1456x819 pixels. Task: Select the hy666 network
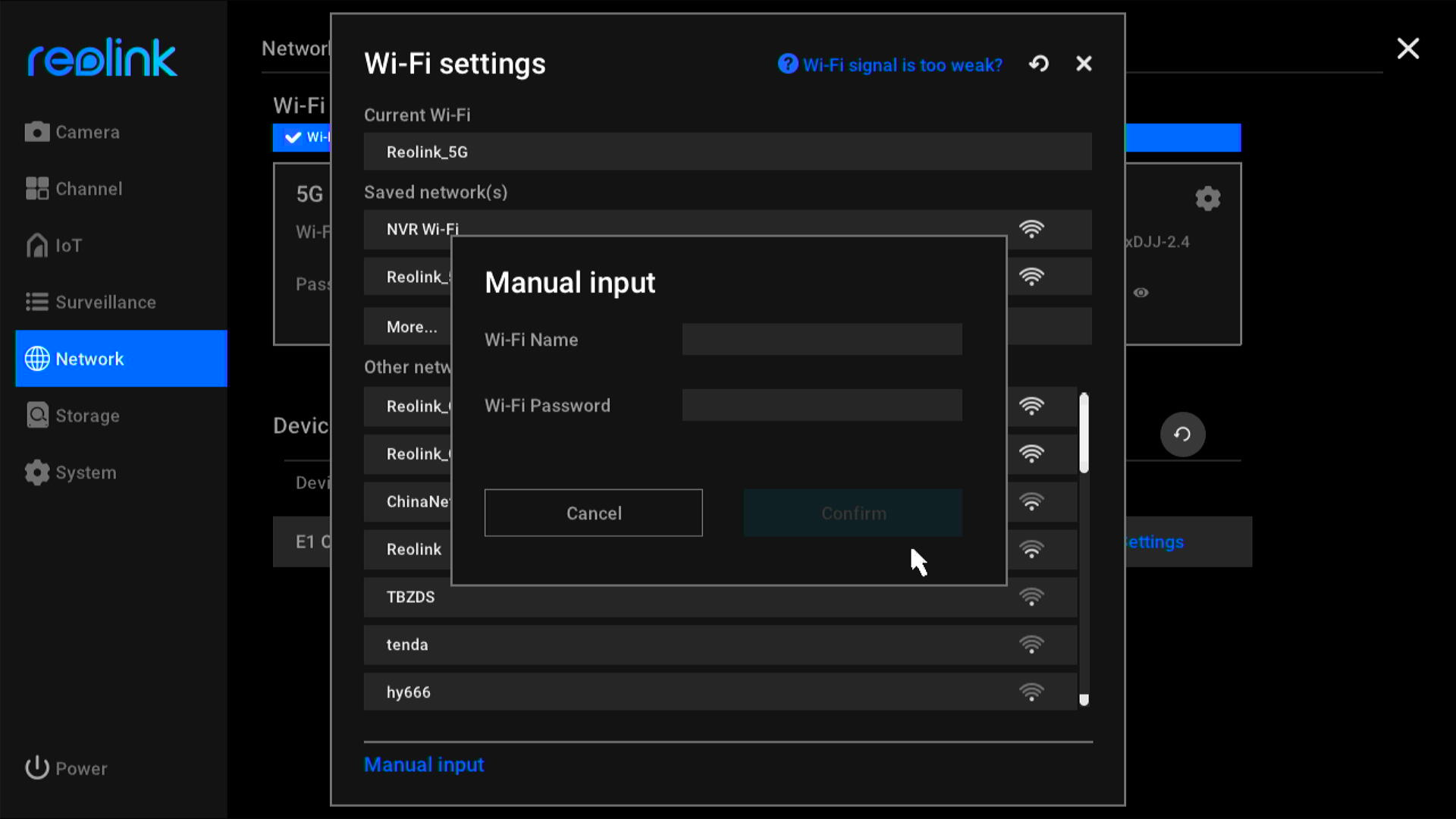pyautogui.click(x=720, y=692)
